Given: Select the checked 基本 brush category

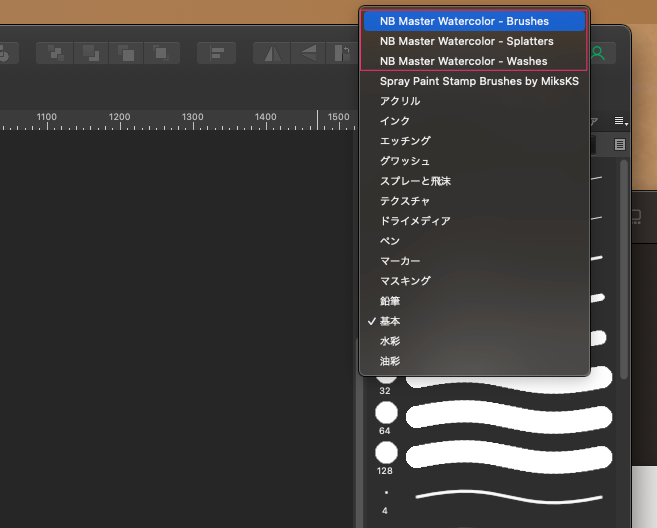Looking at the screenshot, I should [390, 321].
